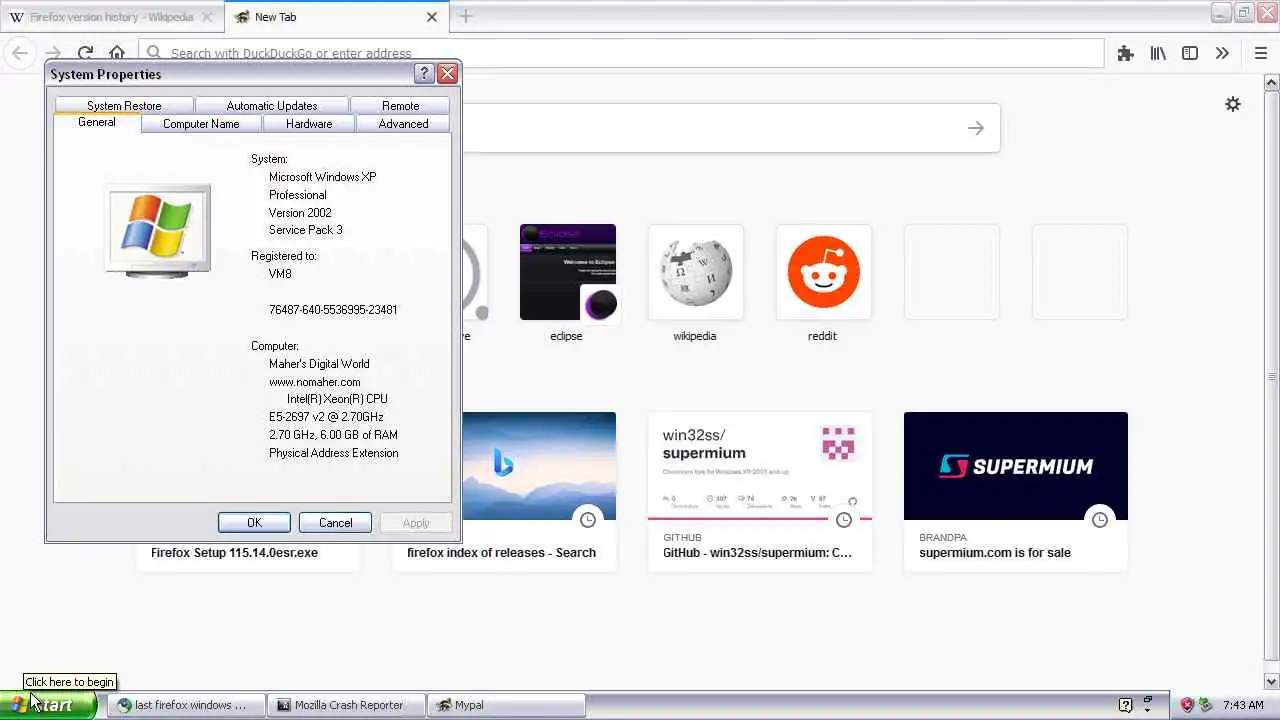Close the New Tab tab
1280x720 pixels.
(x=432, y=17)
